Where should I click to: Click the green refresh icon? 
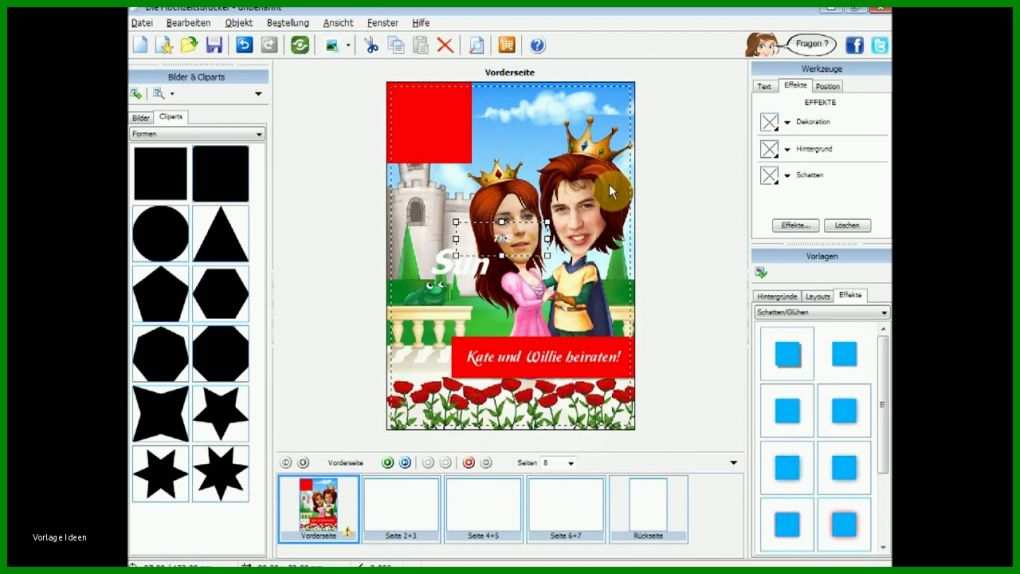(x=300, y=45)
